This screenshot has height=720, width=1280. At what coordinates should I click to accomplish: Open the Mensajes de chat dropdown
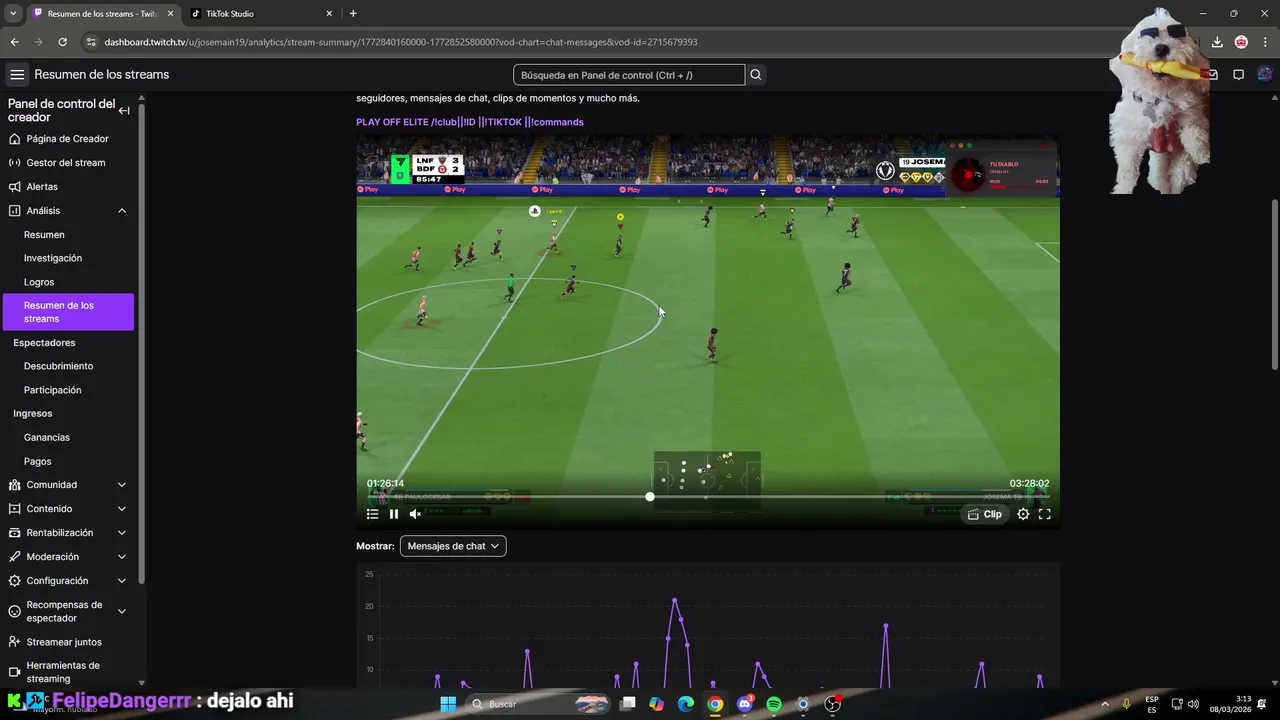click(453, 546)
